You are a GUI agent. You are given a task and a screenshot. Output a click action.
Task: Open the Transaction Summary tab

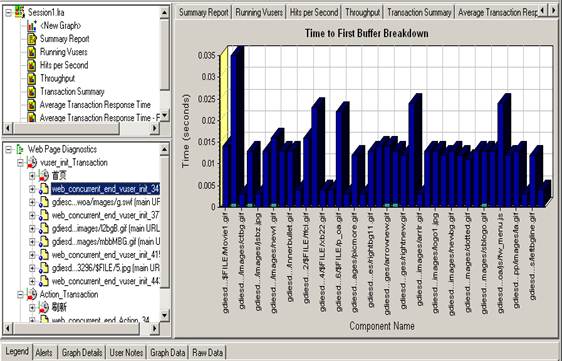click(x=419, y=13)
